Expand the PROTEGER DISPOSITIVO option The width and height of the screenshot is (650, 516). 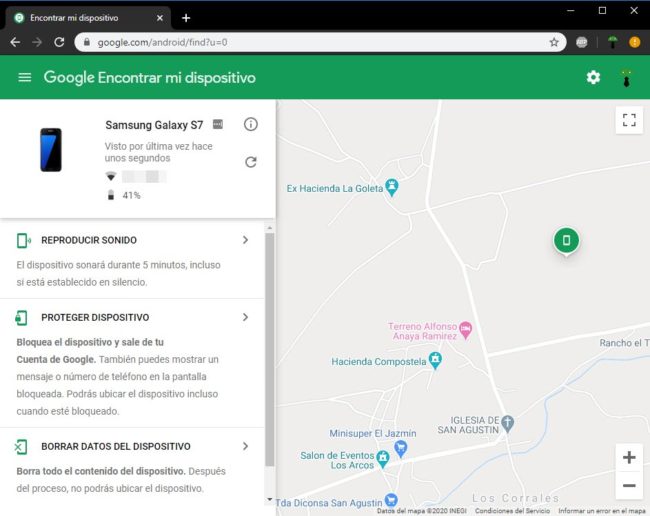[245, 317]
